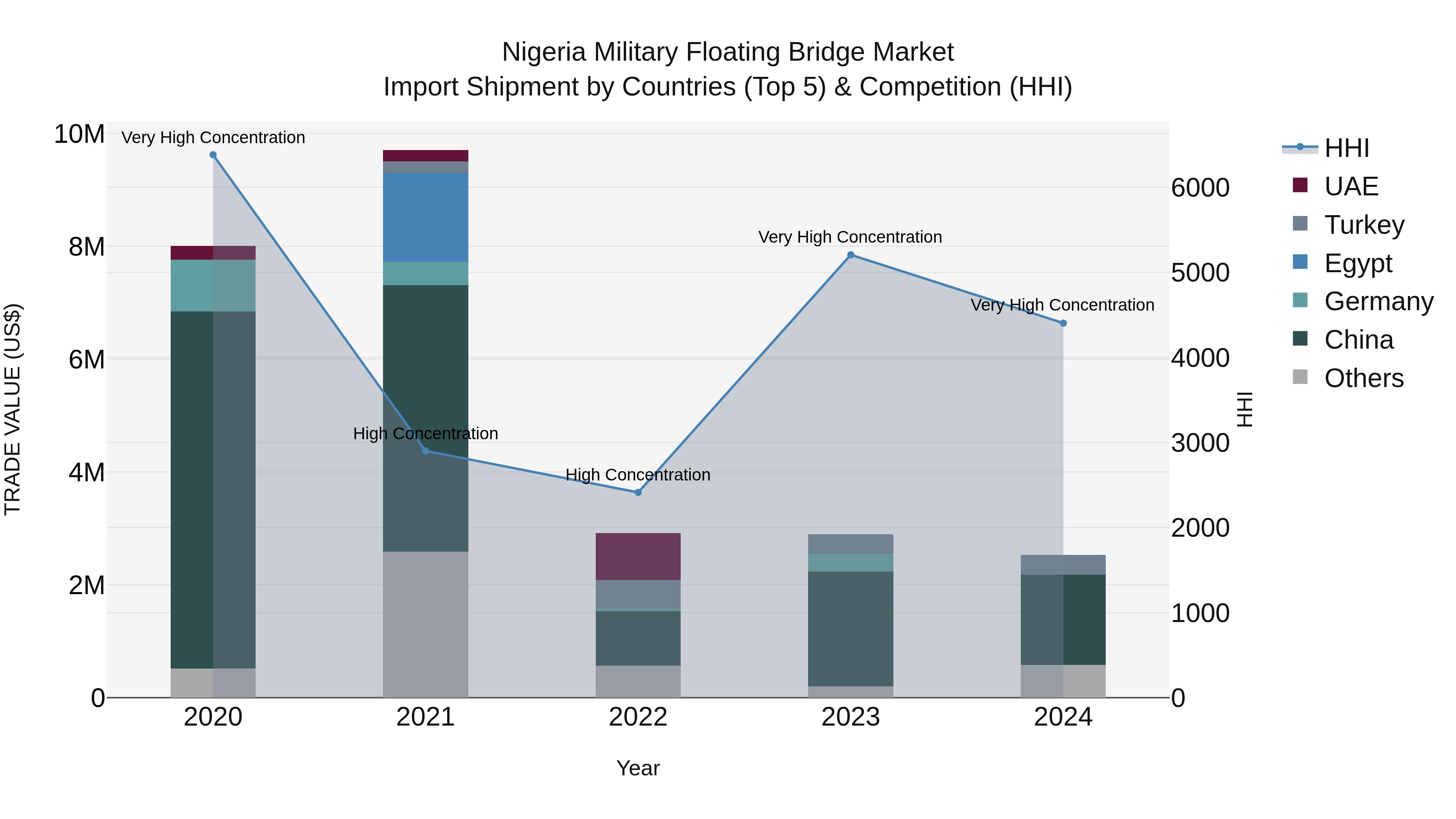Click the 2021 HHI data point
Viewport: 1456px width, 819px height.
425,451
